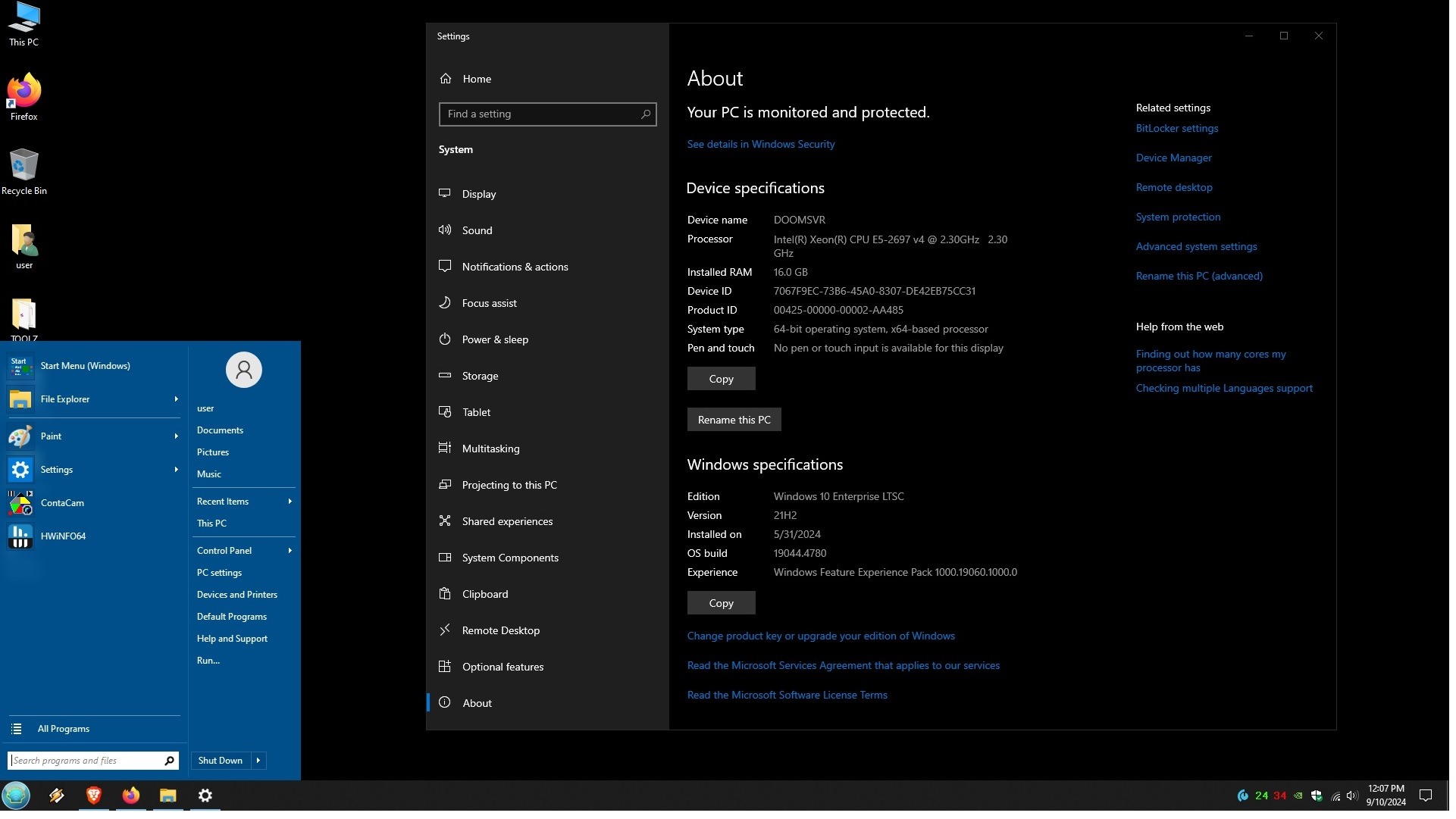Open Windows Security shield tray icon
1456x819 pixels.
pos(1317,796)
